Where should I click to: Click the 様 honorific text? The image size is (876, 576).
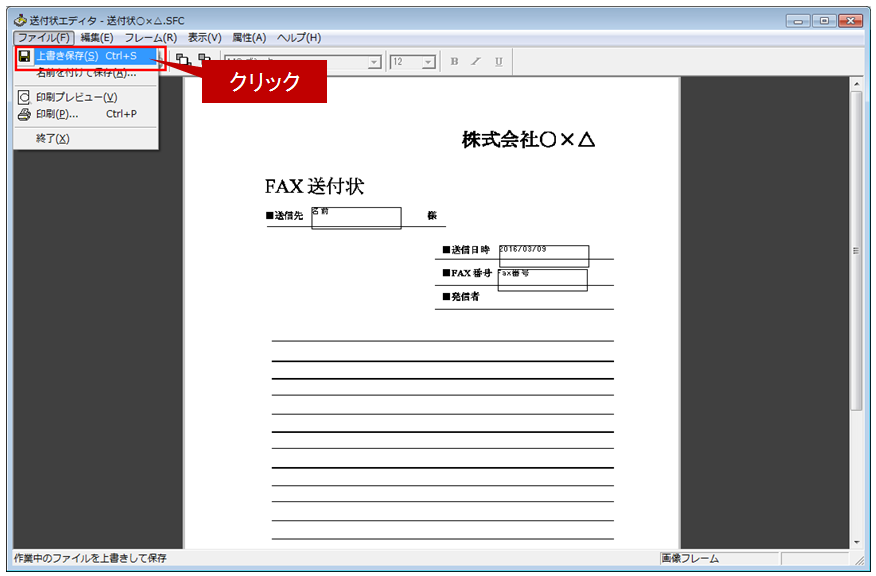[x=432, y=216]
